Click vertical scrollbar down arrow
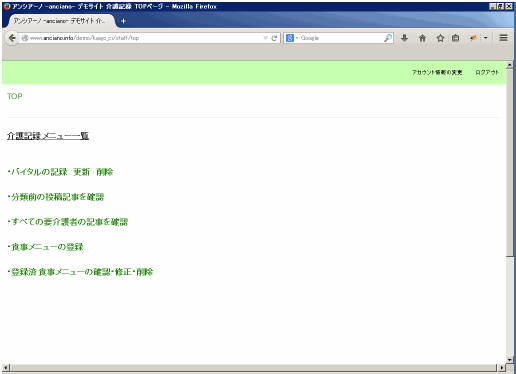 coord(509,360)
